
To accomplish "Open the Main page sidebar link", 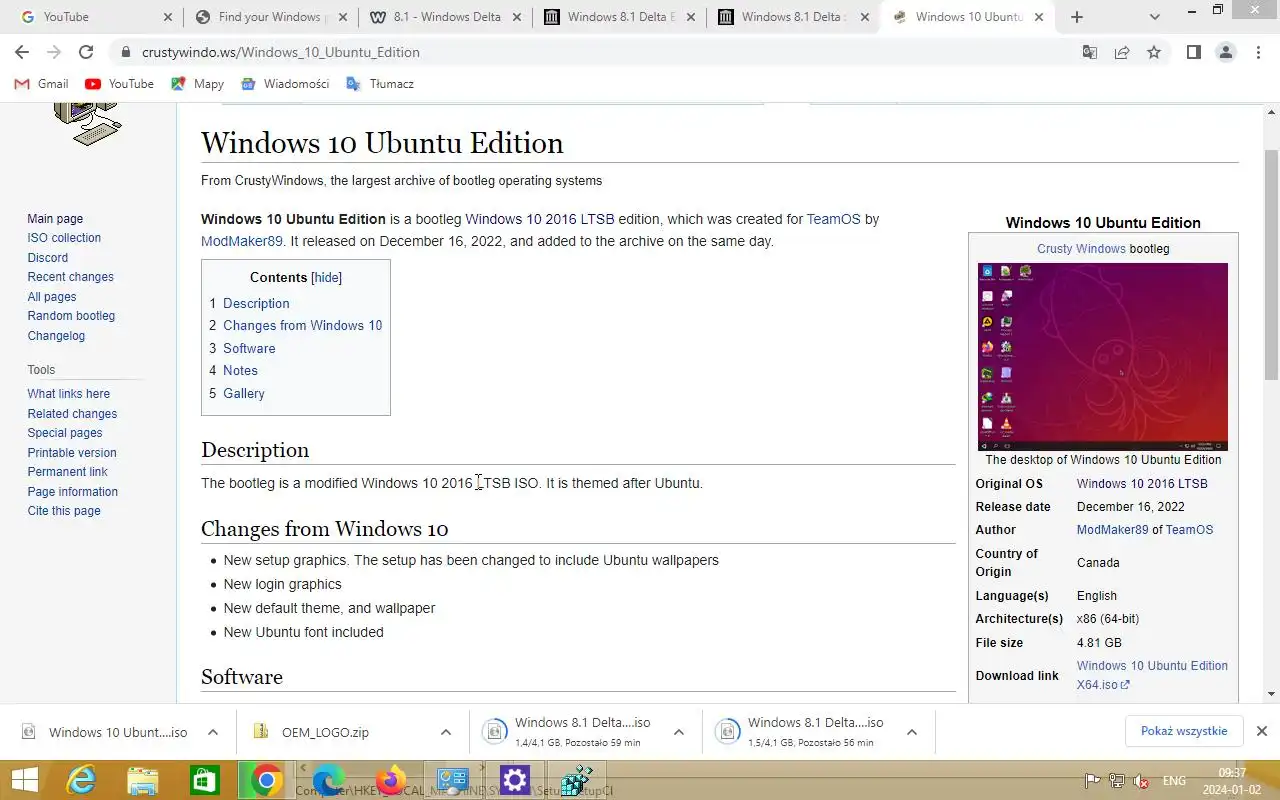I will pos(55,219).
